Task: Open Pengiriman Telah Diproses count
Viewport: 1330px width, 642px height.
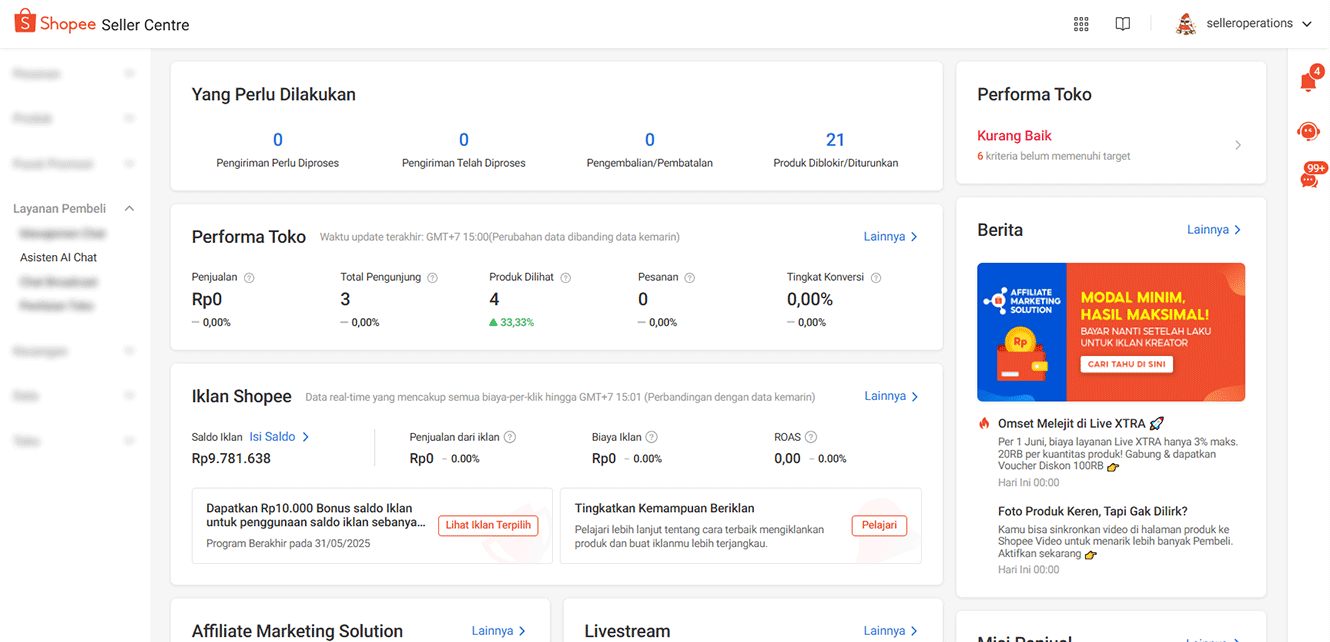Action: [464, 140]
